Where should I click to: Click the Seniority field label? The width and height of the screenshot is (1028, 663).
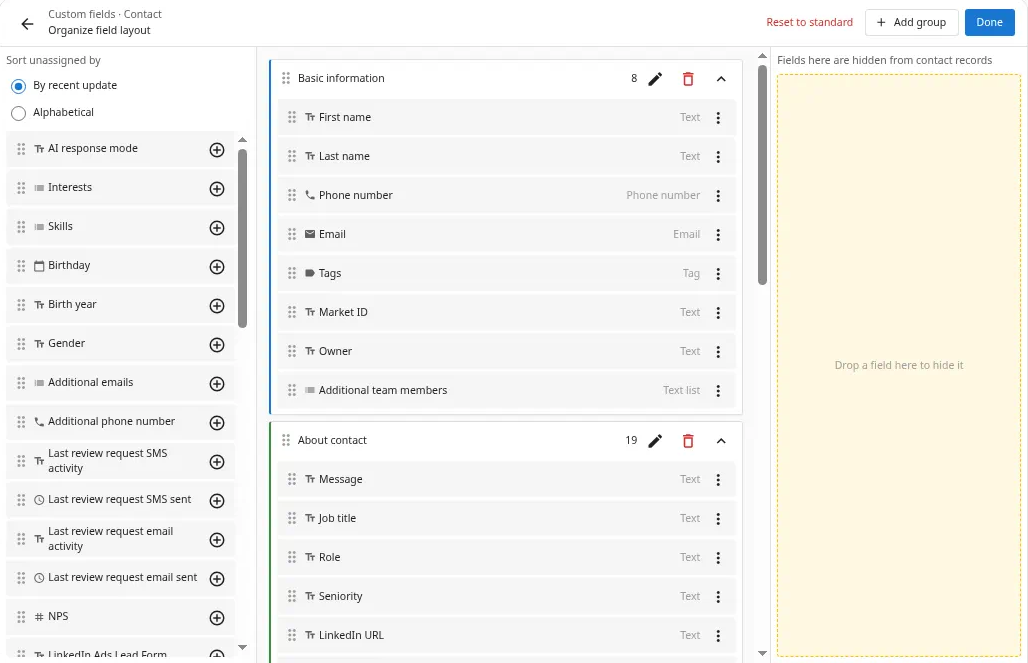(340, 596)
